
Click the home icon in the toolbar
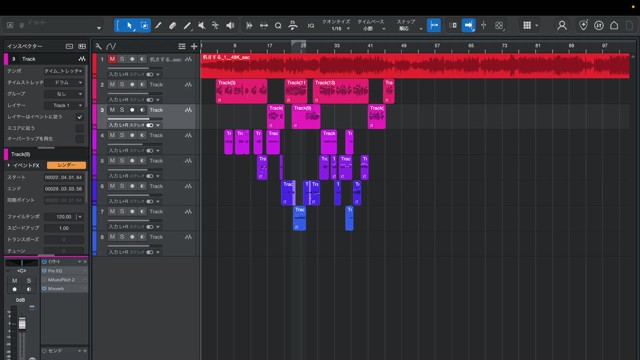tap(614, 25)
